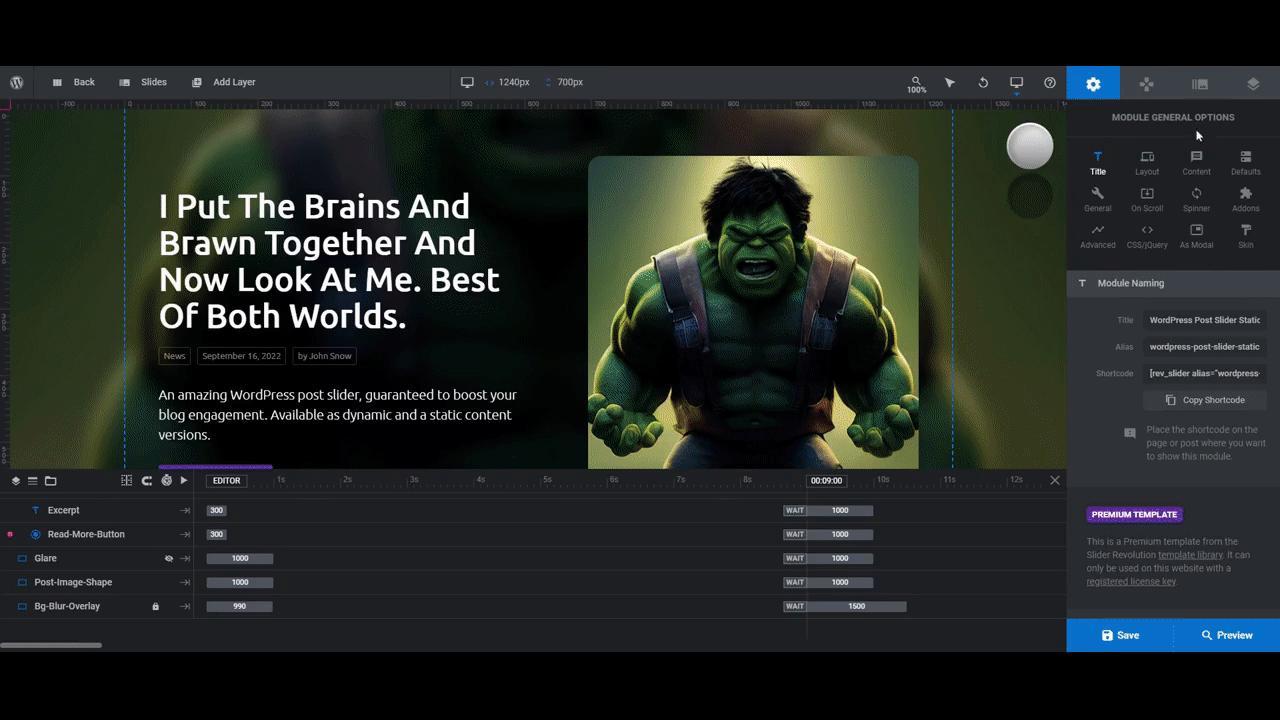
Task: Click the Copy Shortcode button
Action: 1205,400
